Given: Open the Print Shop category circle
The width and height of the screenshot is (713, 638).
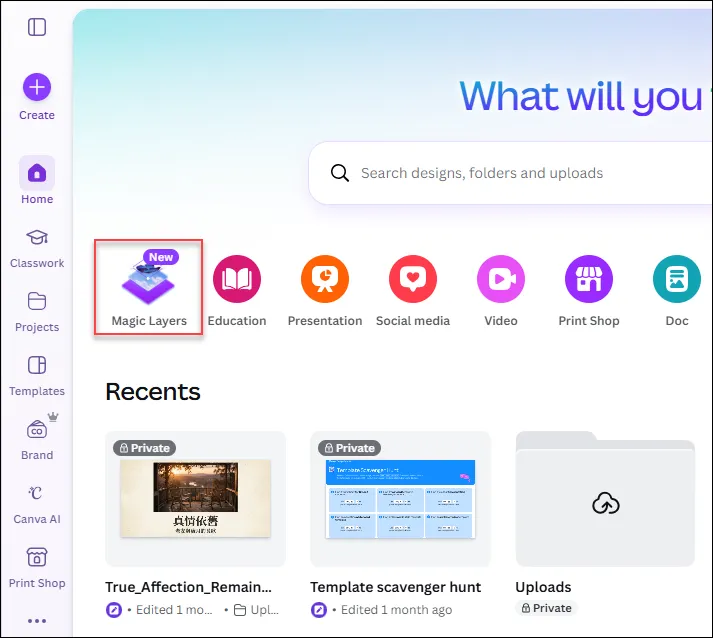Looking at the screenshot, I should tap(589, 279).
